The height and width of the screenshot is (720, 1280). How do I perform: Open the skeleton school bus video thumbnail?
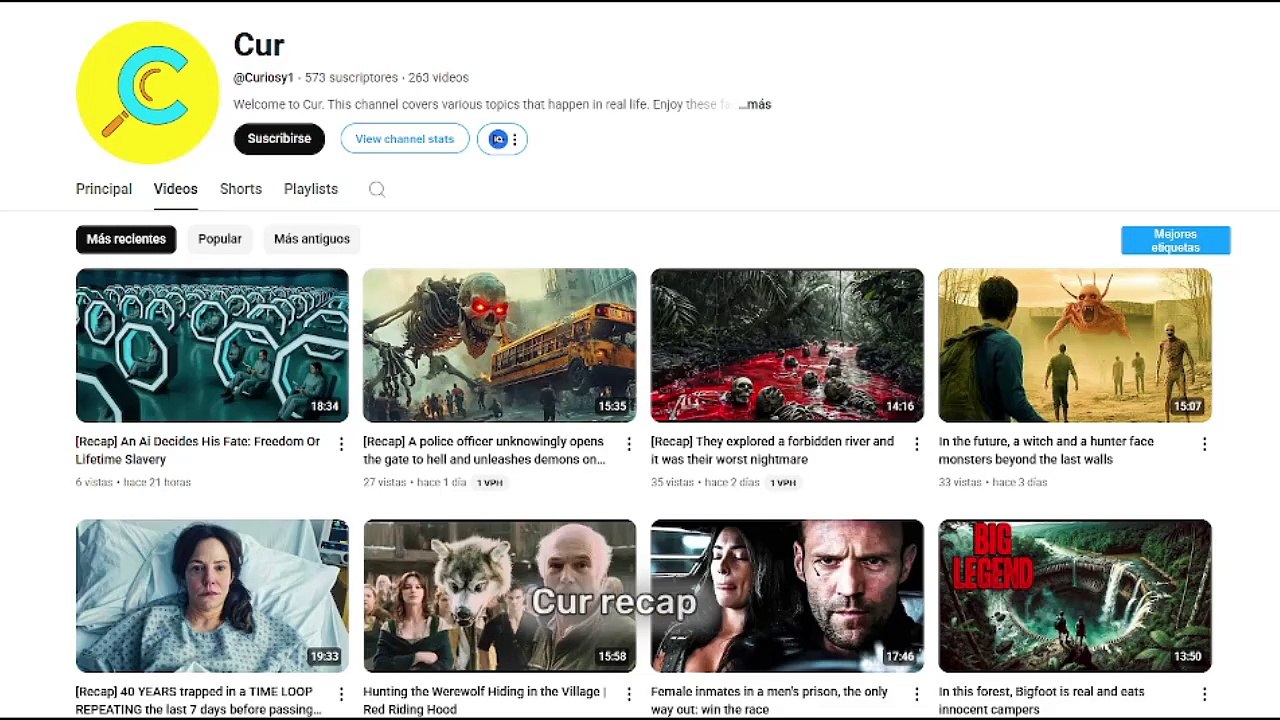pos(499,345)
